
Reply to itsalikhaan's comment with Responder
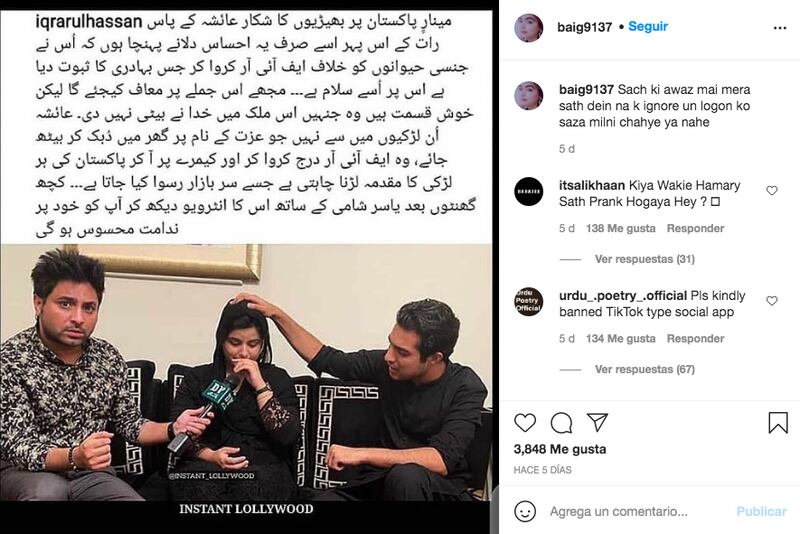pyautogui.click(x=695, y=228)
